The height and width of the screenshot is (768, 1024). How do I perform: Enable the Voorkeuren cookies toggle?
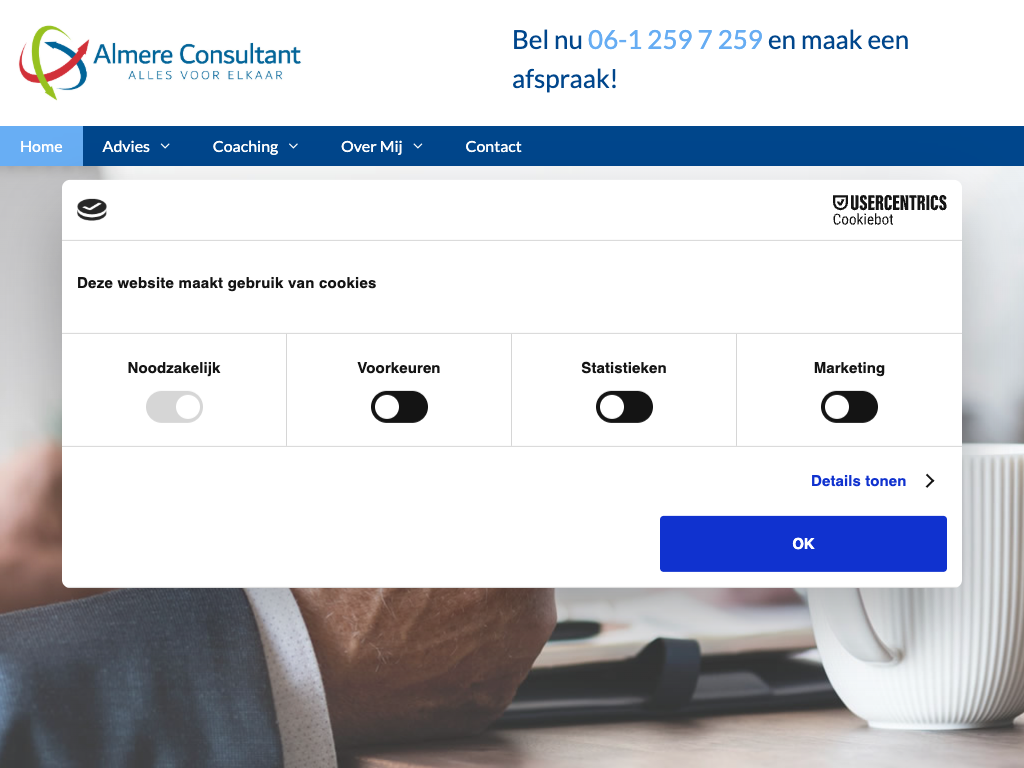point(399,407)
